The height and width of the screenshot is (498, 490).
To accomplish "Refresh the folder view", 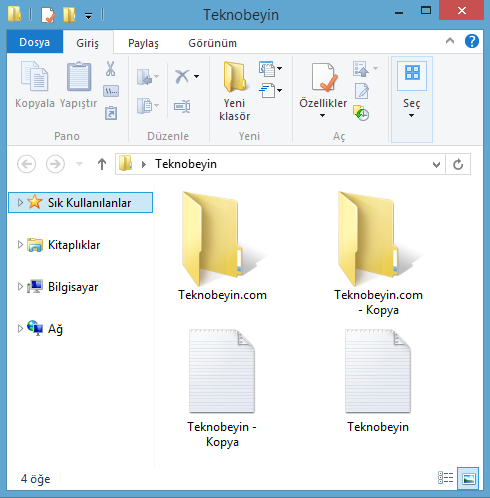I will click(x=458, y=164).
